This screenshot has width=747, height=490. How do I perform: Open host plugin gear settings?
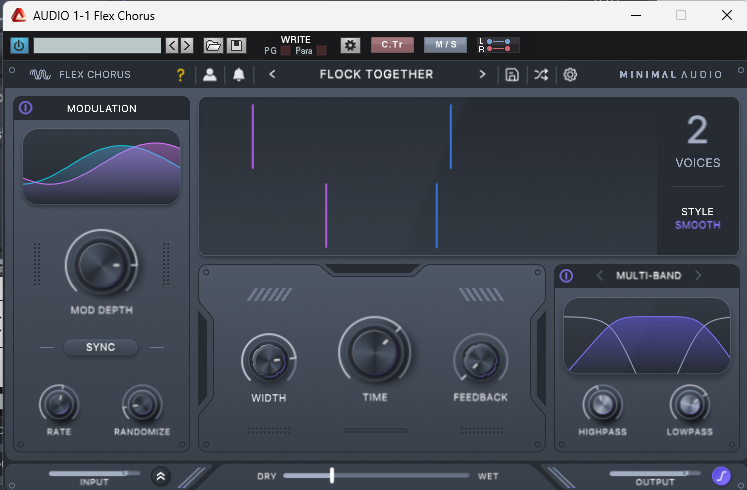tap(350, 46)
